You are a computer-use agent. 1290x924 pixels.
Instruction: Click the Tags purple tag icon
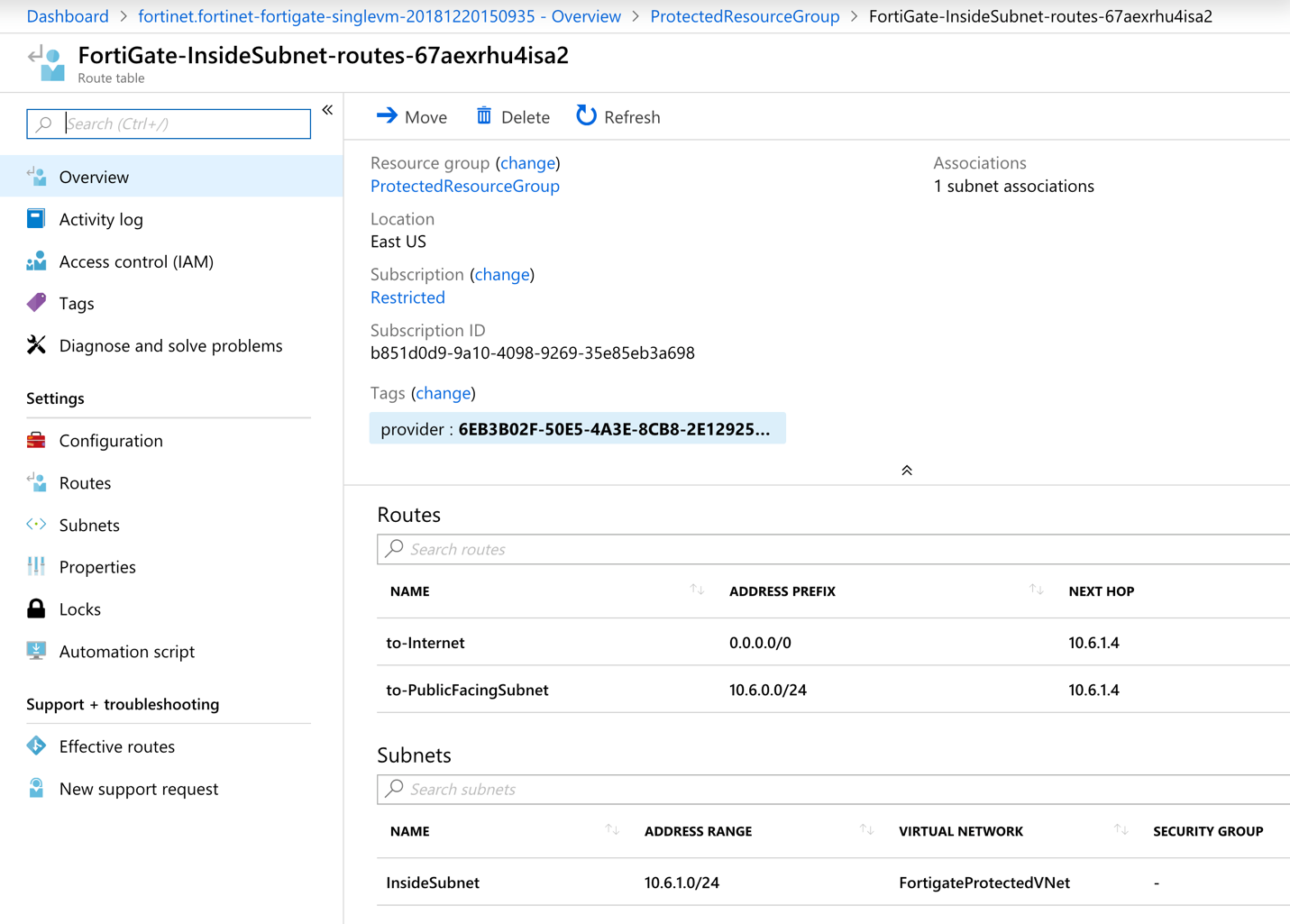point(36,303)
